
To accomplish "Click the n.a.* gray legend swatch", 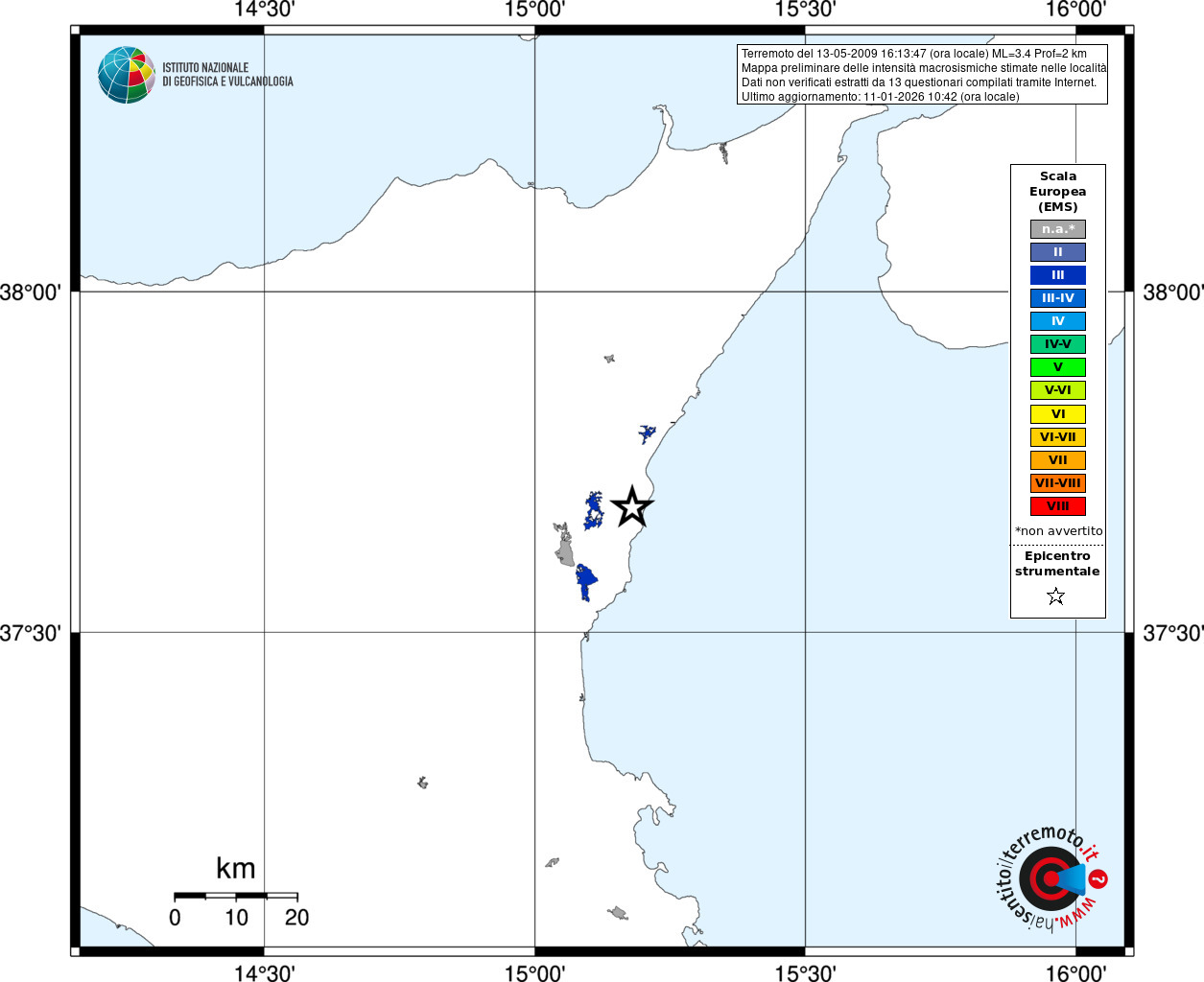I will pyautogui.click(x=1058, y=229).
